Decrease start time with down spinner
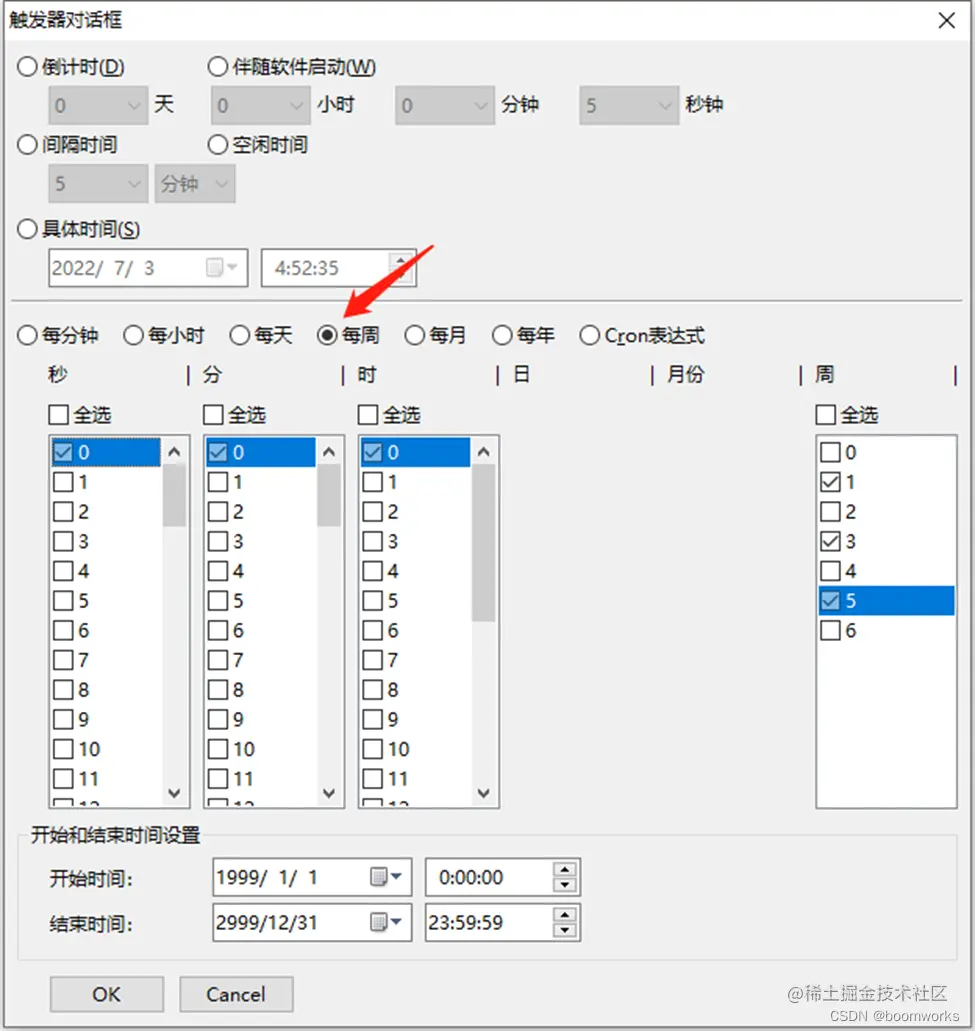This screenshot has width=975, height=1031. click(x=565, y=885)
